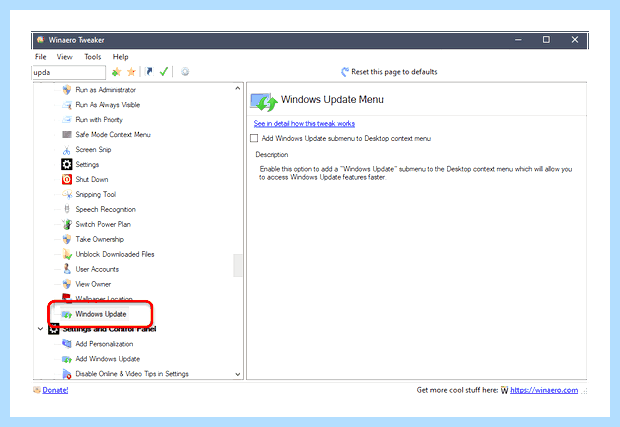This screenshot has height=427, width=620.
Task: Click the Run as Administrator shield icon
Action: coord(67,90)
